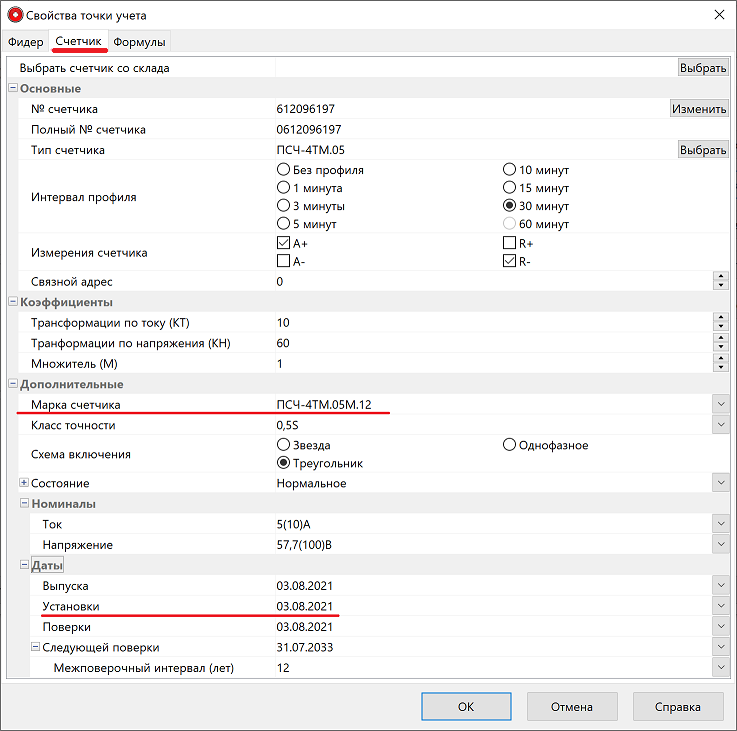
Task: Collapse the Основные section
Action: coord(13,89)
